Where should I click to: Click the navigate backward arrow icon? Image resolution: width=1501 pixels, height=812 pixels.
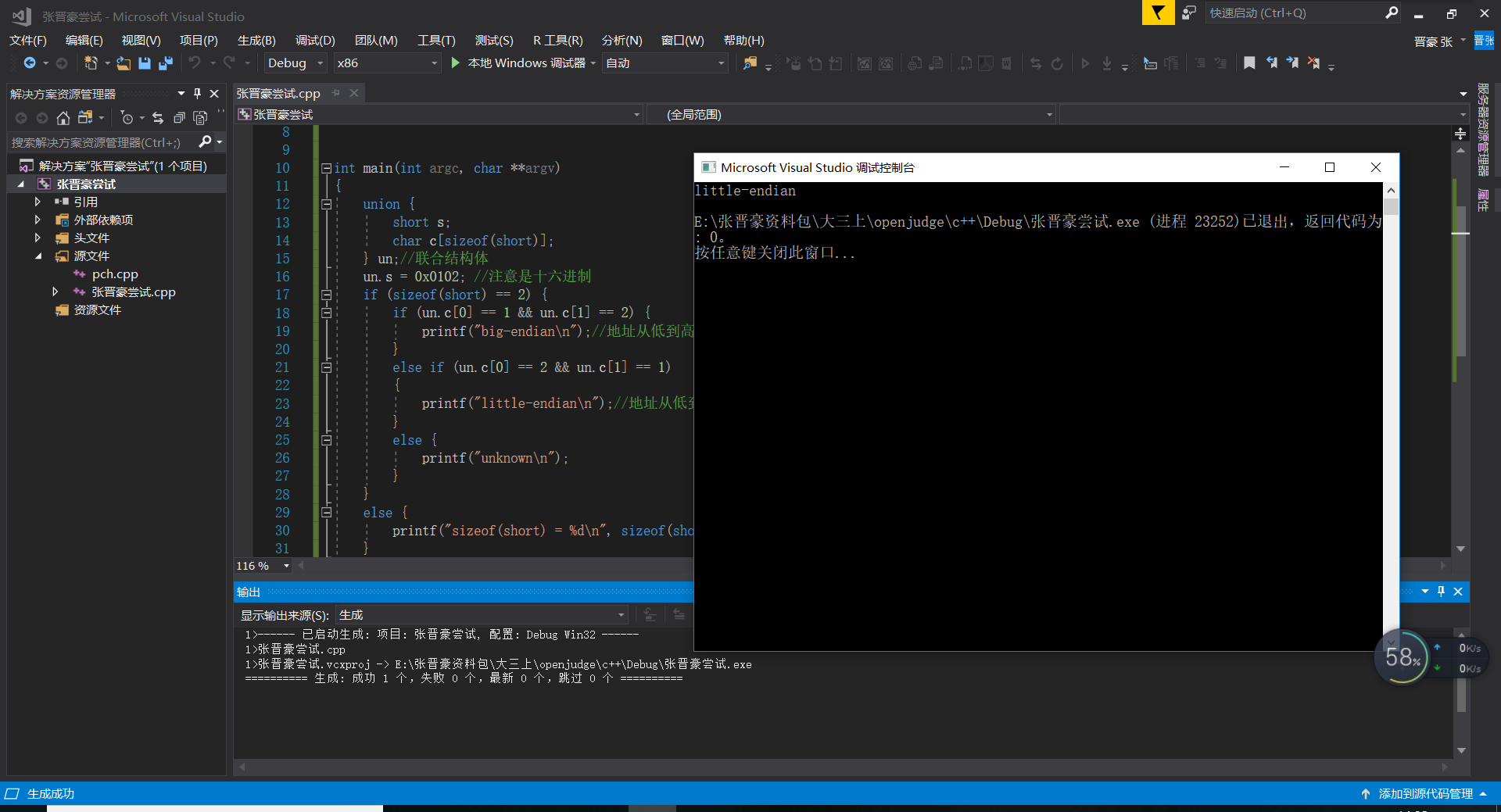[30, 63]
